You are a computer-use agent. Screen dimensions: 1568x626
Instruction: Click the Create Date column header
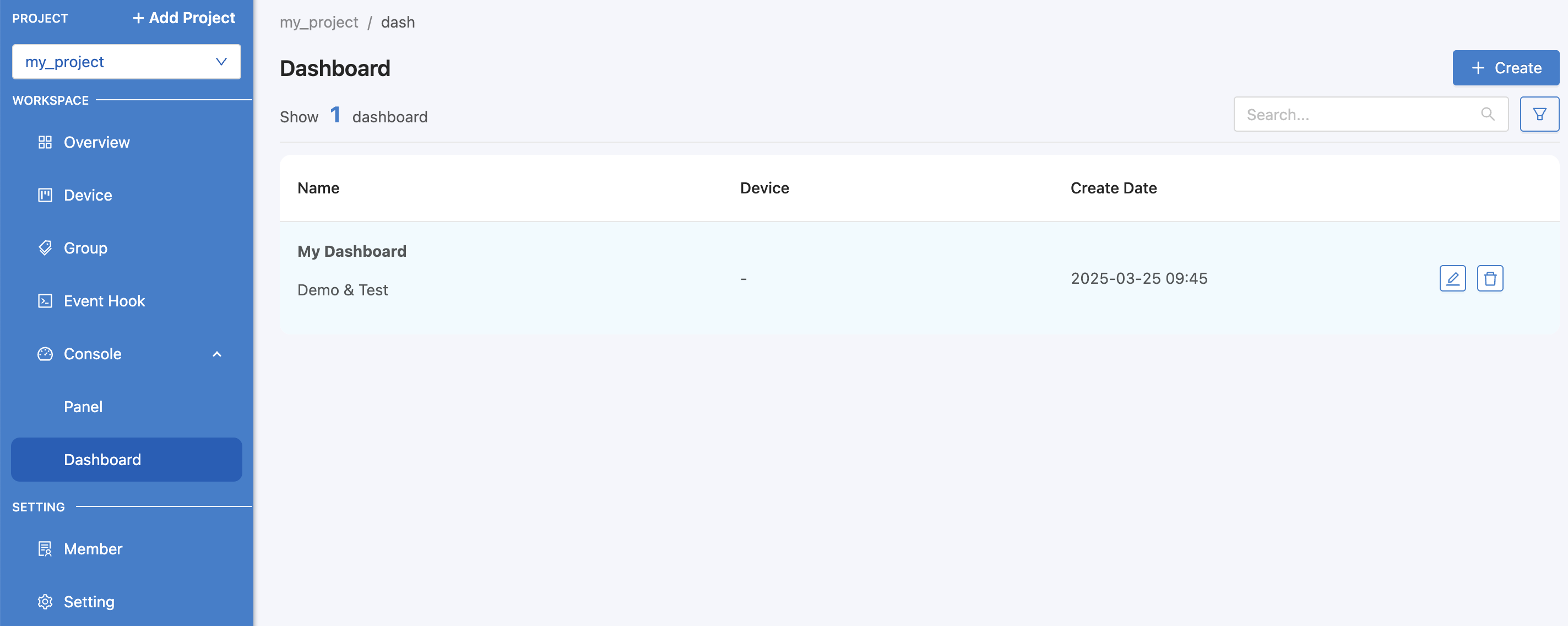(x=1113, y=188)
